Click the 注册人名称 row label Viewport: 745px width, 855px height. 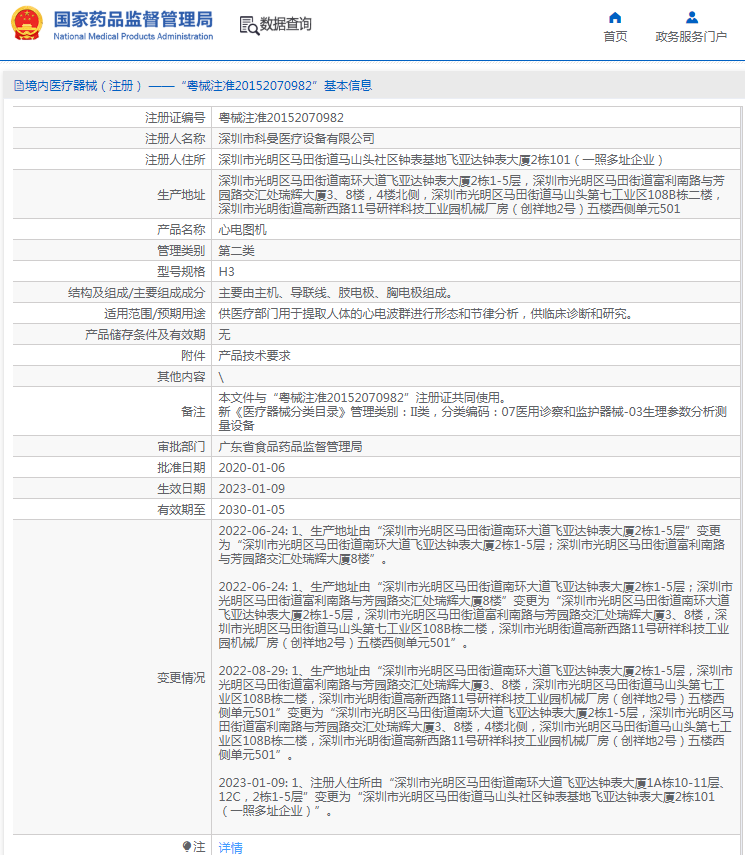[175, 139]
